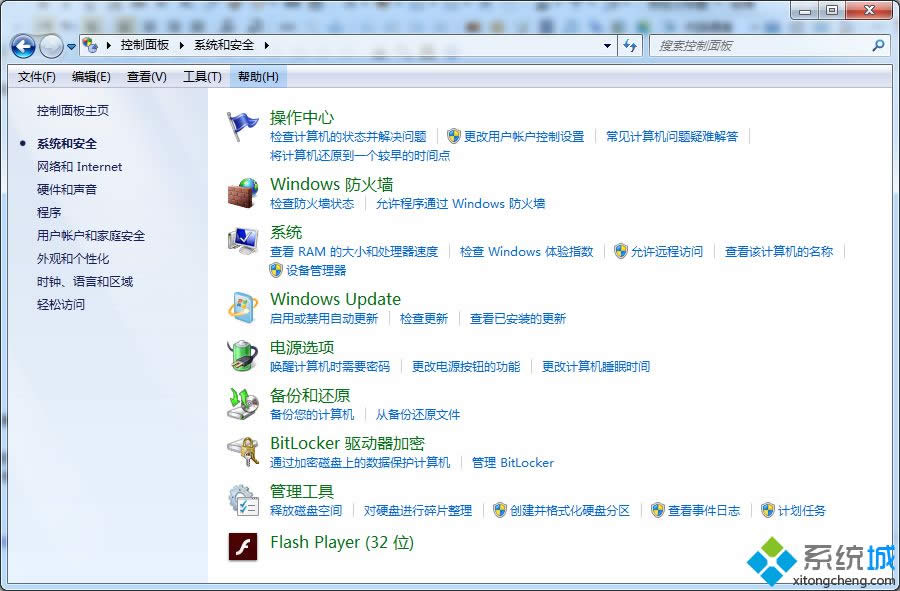Open the Windows 防火墙 brick wall icon
Viewport: 900px width, 591px height.
pyautogui.click(x=243, y=193)
